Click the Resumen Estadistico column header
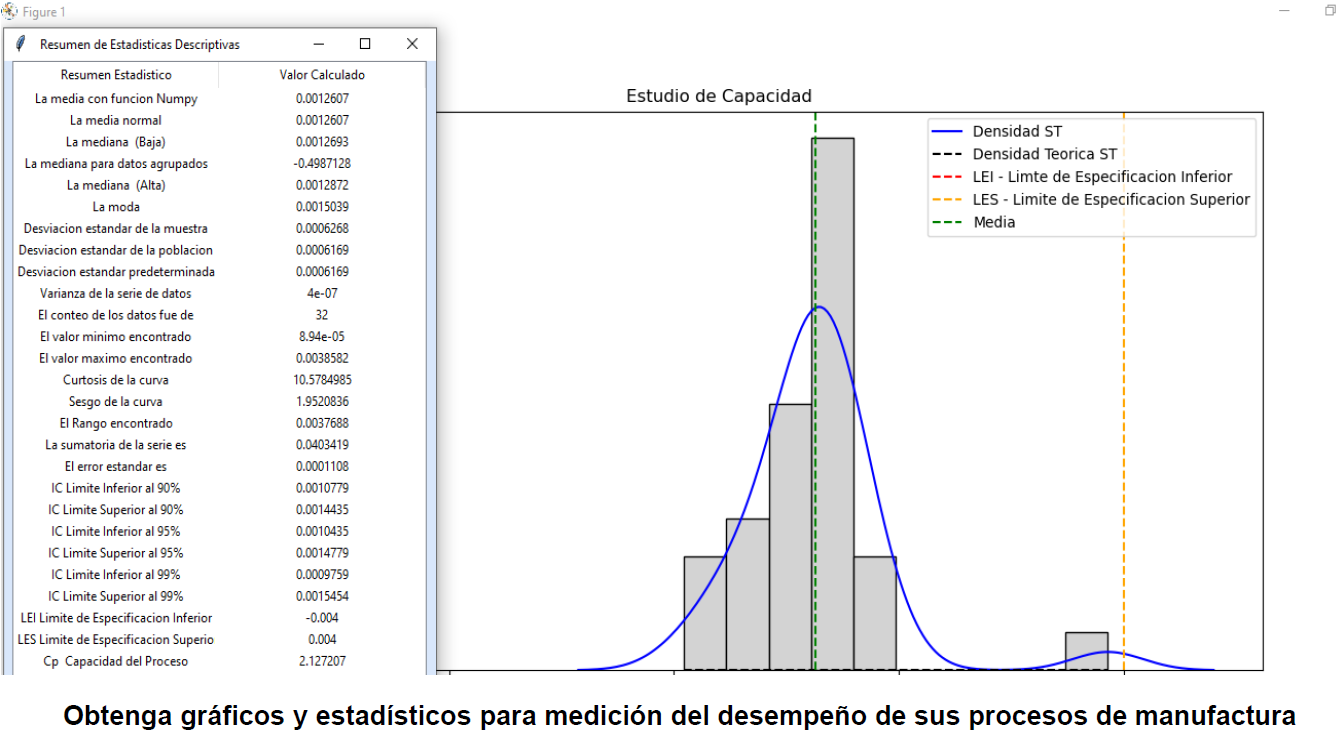 [x=116, y=75]
